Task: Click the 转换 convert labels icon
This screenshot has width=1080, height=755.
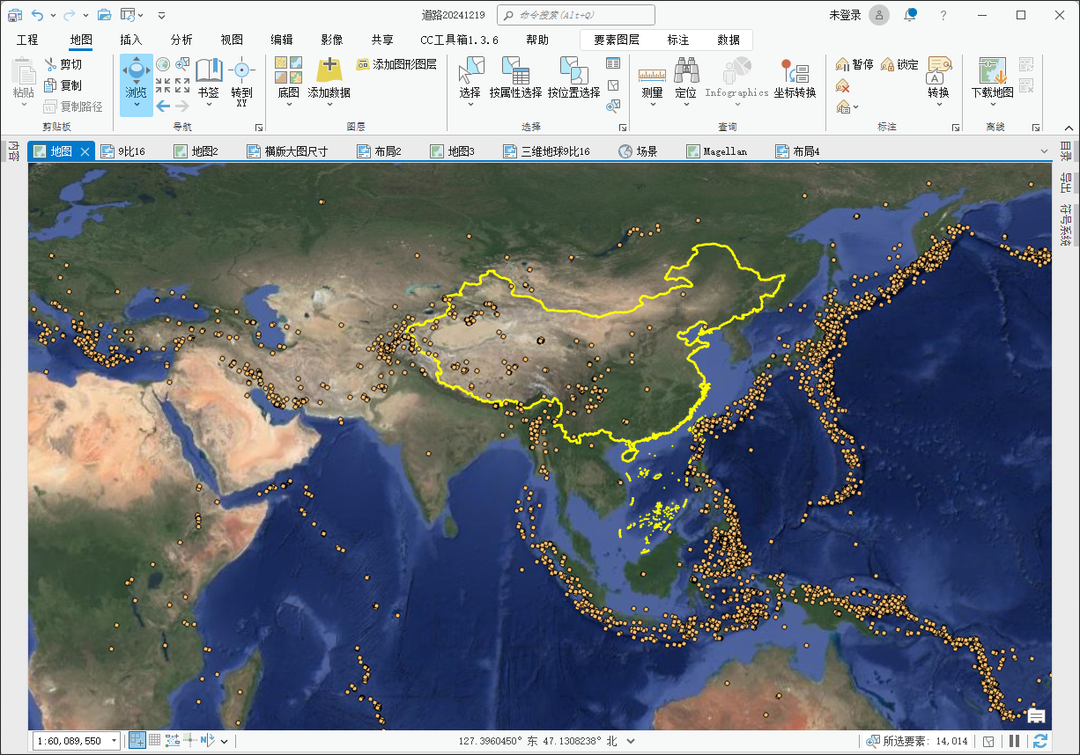Action: [939, 71]
